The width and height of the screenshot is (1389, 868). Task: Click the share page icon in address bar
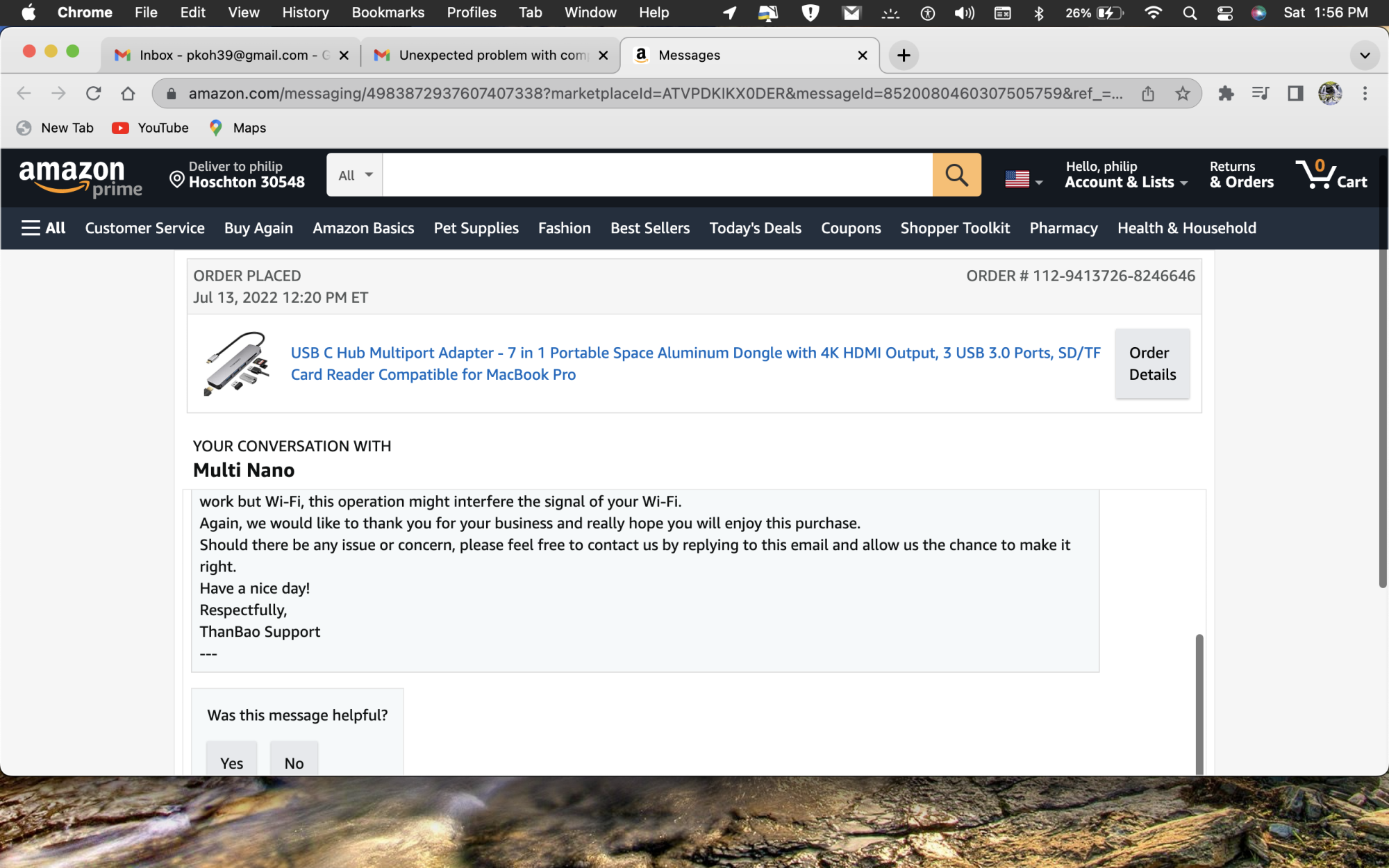point(1148,94)
